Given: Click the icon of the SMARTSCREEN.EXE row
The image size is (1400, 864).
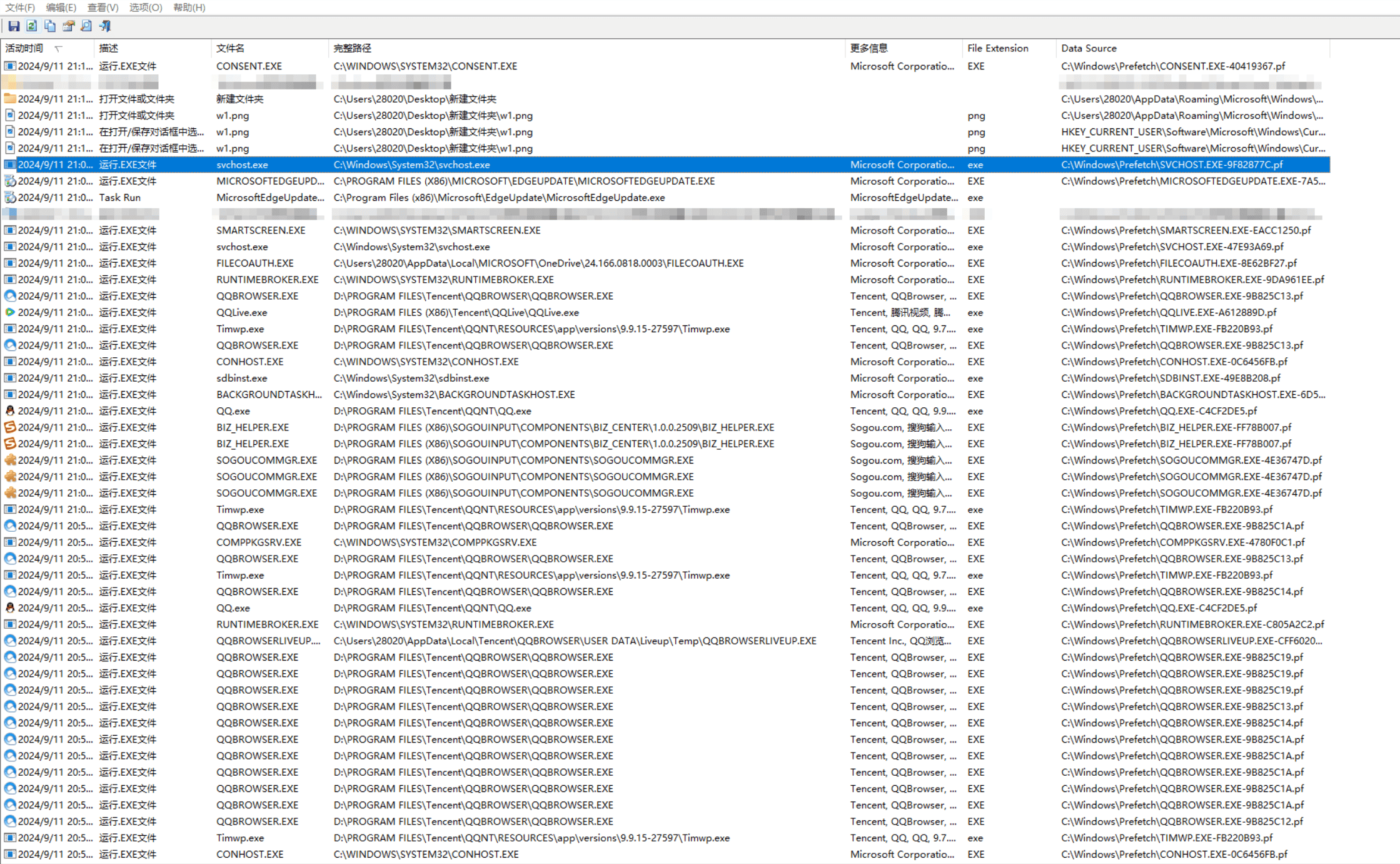Looking at the screenshot, I should point(10,230).
